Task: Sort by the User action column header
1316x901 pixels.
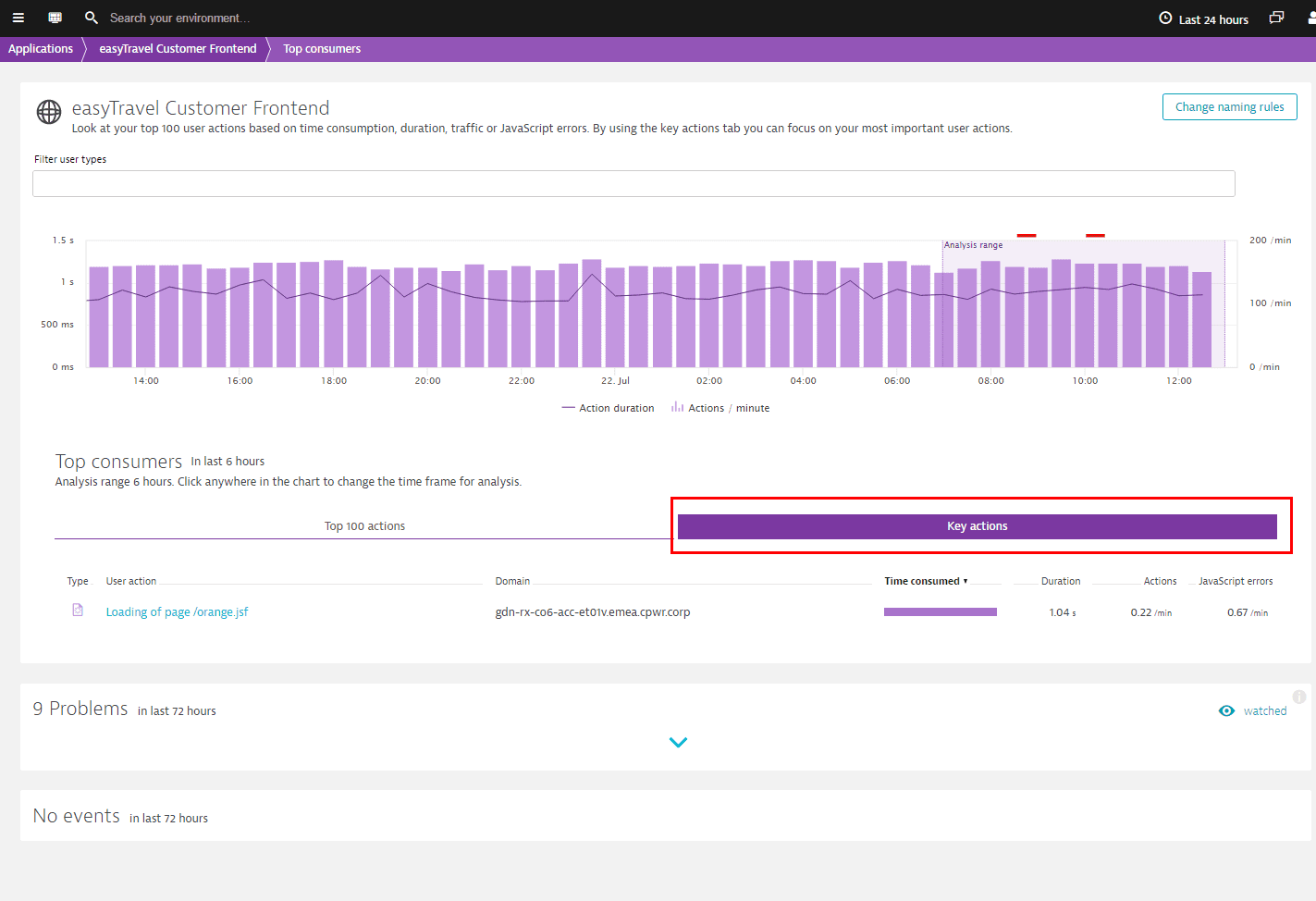Action: click(130, 581)
